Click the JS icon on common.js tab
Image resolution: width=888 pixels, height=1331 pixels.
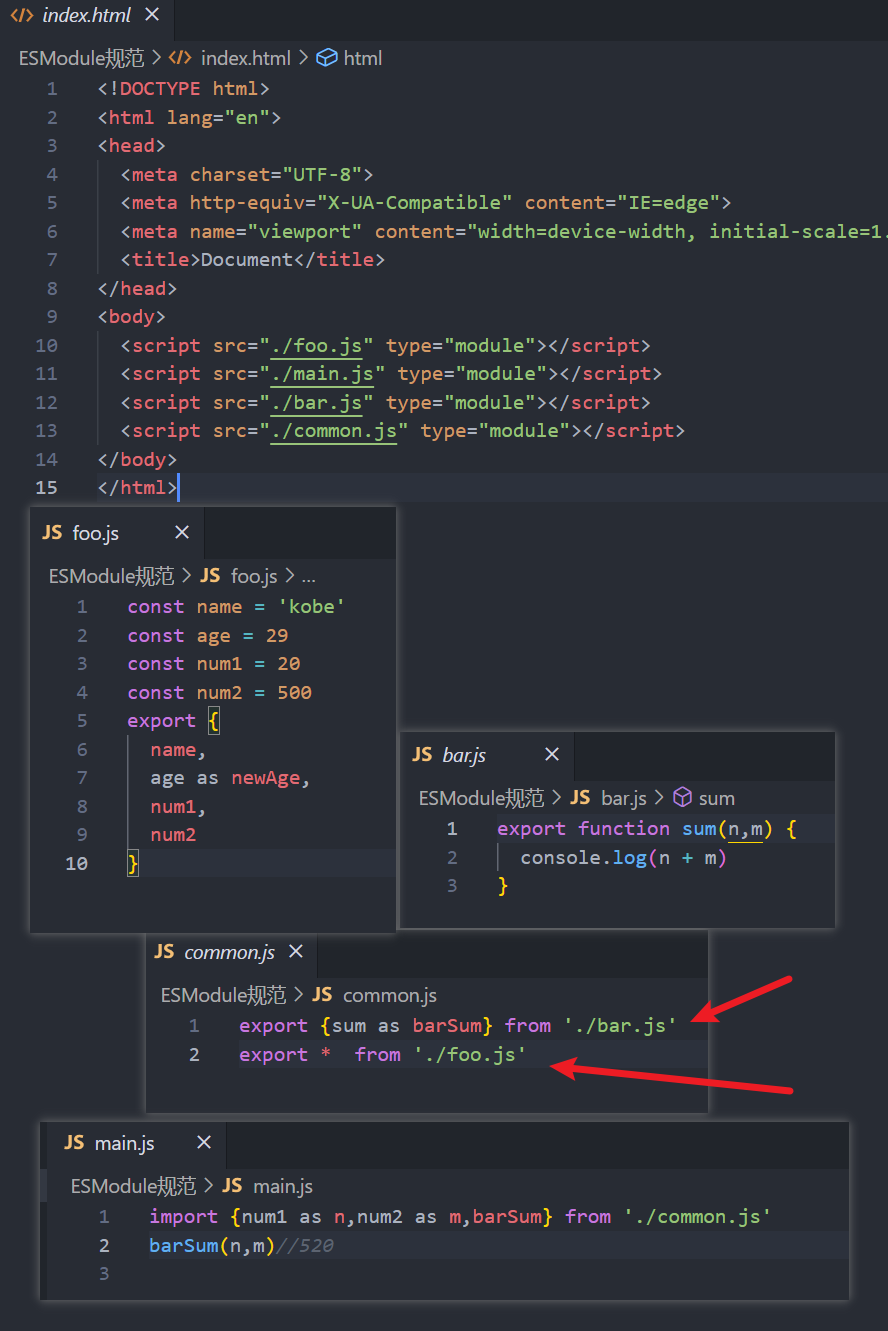click(x=164, y=952)
